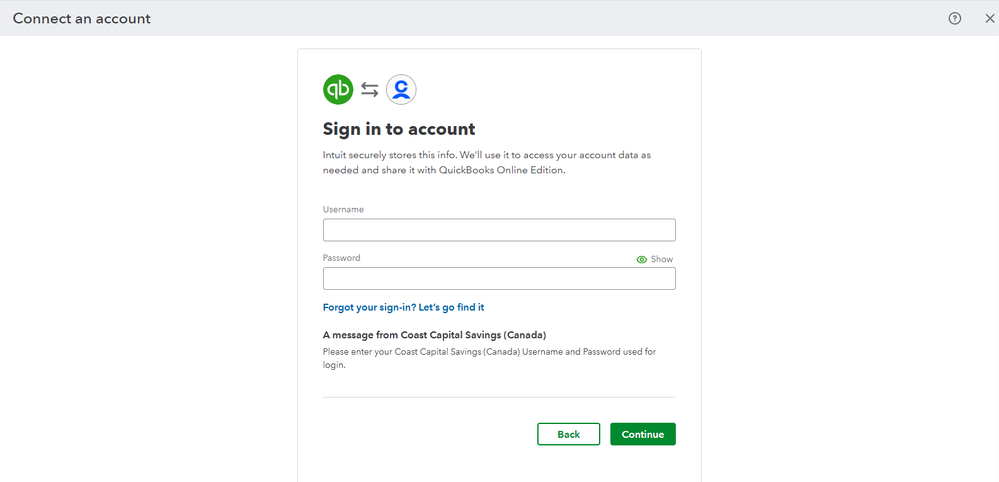Click the Intuit securely stores info text
Image resolution: width=999 pixels, height=482 pixels.
(x=487, y=162)
